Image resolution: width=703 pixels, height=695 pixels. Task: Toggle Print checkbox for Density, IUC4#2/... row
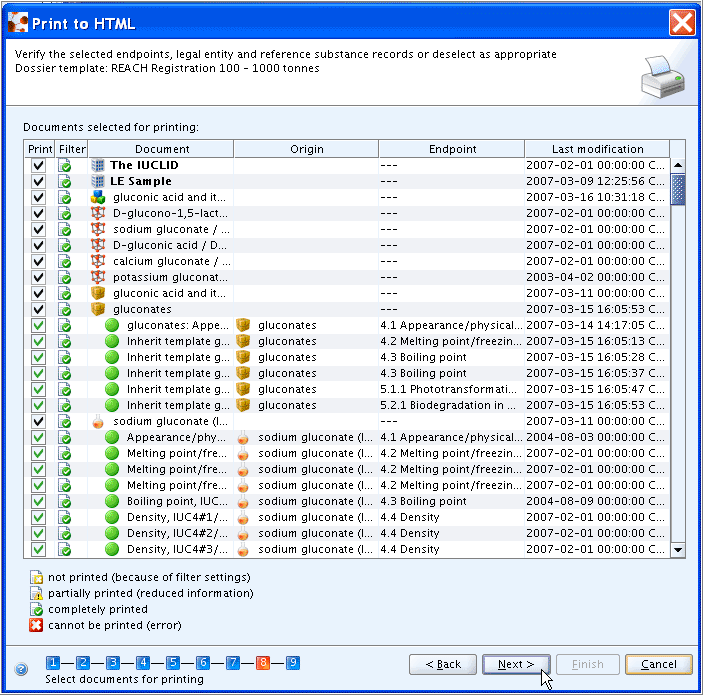tap(39, 533)
